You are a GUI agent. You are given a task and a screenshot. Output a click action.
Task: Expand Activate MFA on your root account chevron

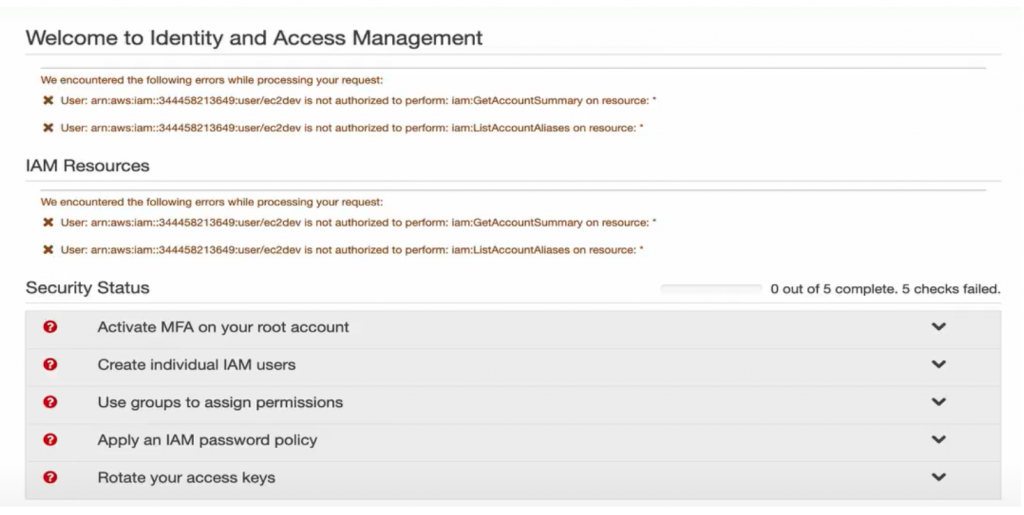[938, 327]
